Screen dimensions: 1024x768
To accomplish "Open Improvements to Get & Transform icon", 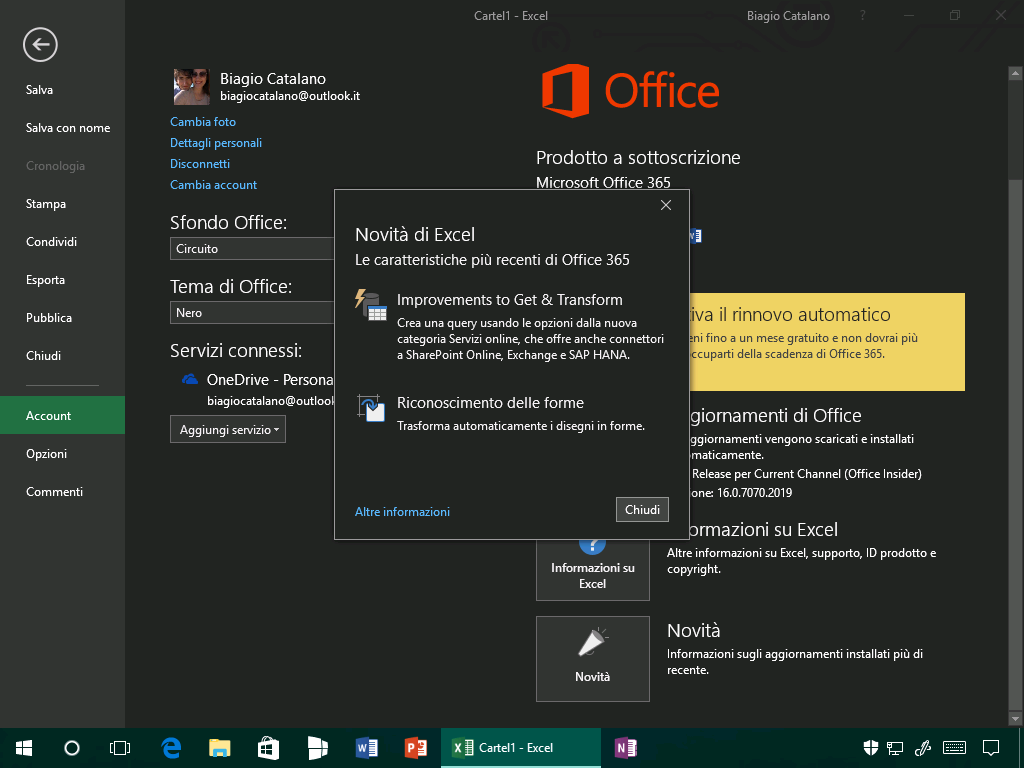I will click(x=371, y=305).
